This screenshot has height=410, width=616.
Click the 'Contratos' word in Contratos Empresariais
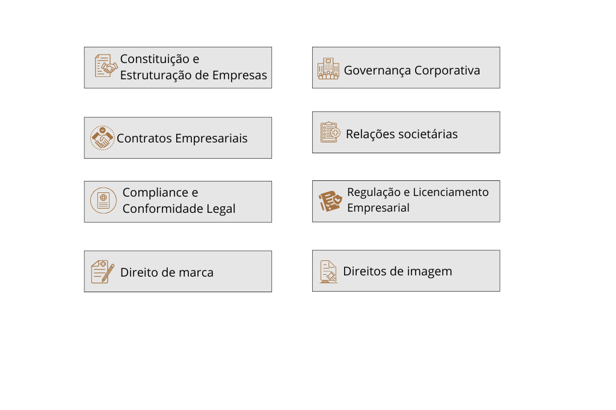click(x=144, y=138)
